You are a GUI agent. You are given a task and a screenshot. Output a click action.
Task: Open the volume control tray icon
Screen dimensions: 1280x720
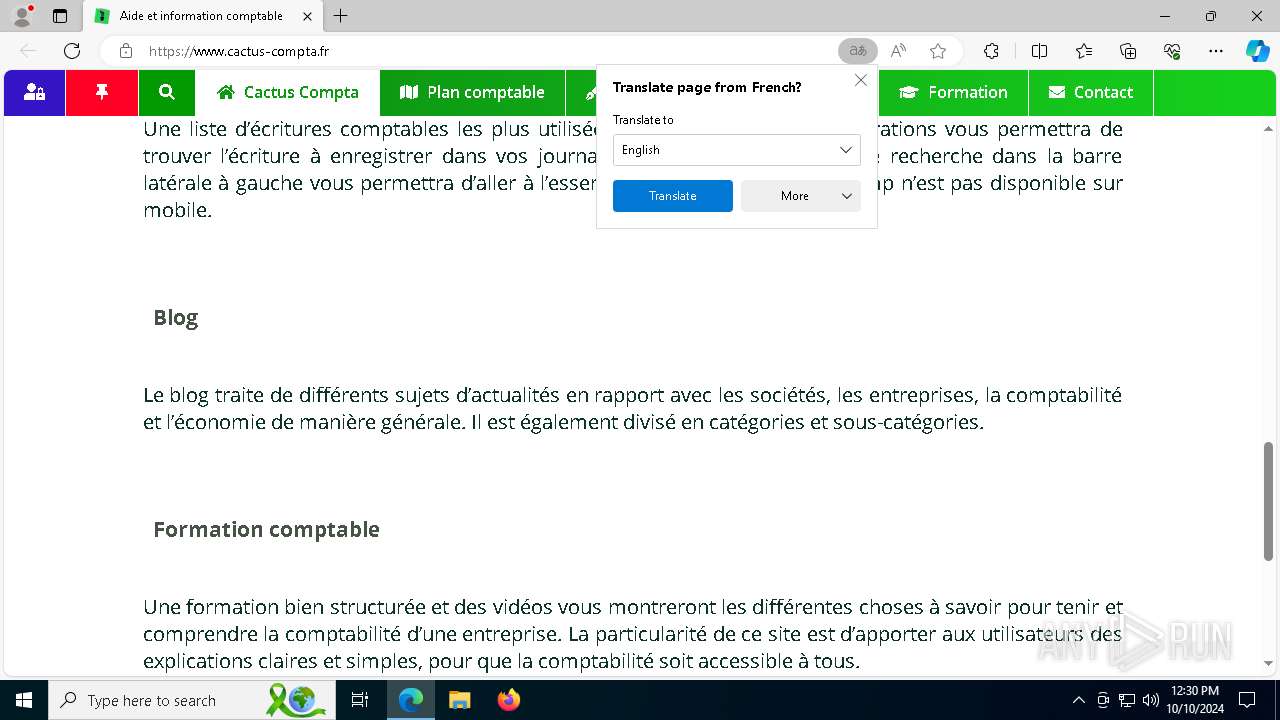(x=1151, y=700)
